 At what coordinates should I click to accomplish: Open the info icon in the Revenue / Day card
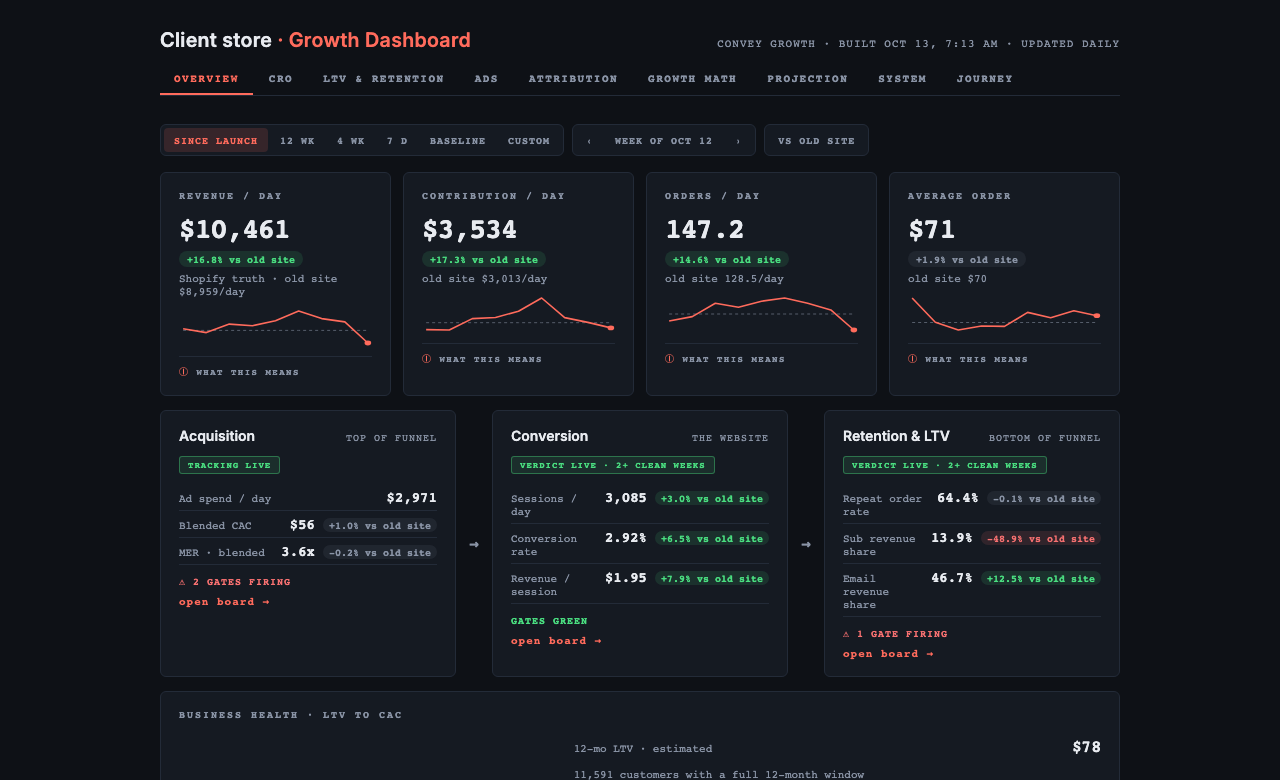pos(184,372)
